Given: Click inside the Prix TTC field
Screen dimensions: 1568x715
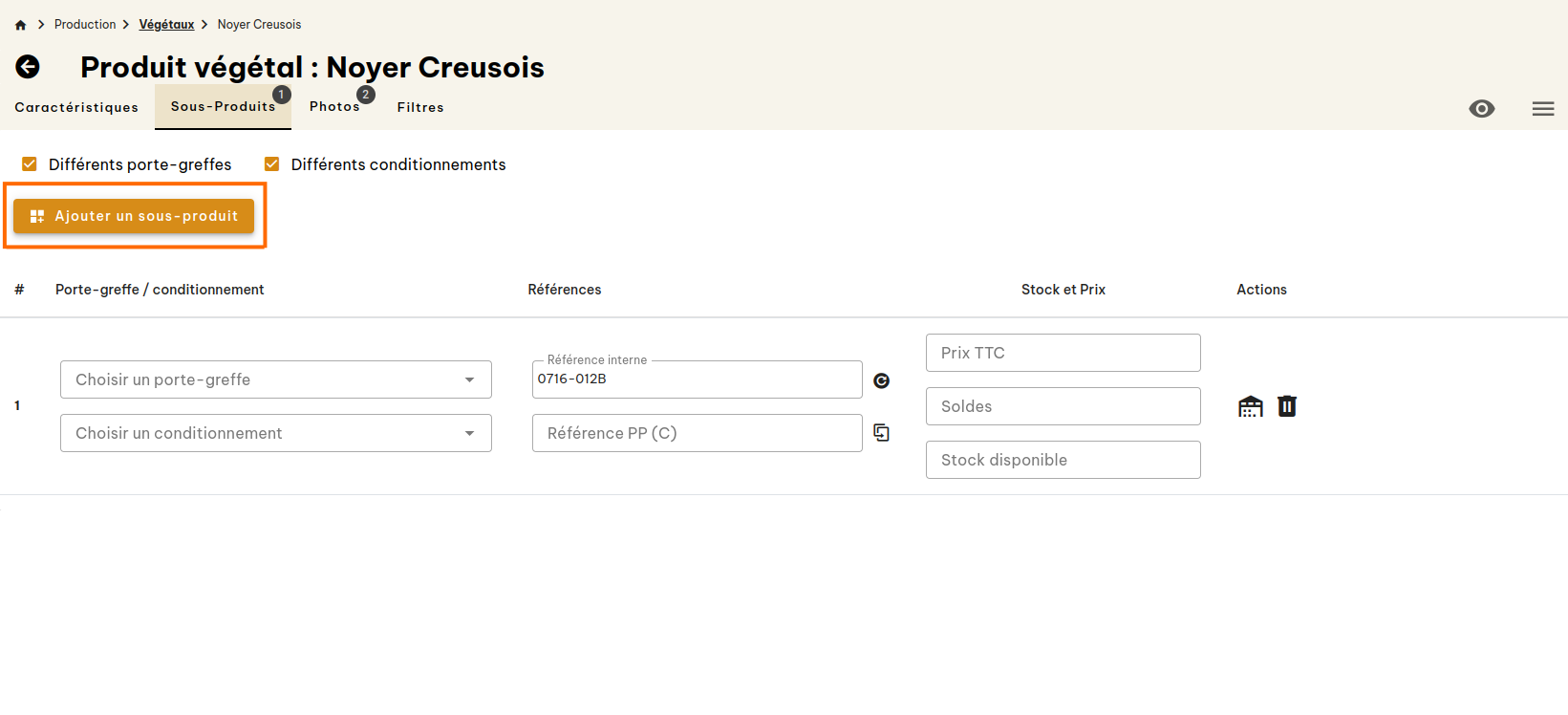Looking at the screenshot, I should (x=1063, y=353).
